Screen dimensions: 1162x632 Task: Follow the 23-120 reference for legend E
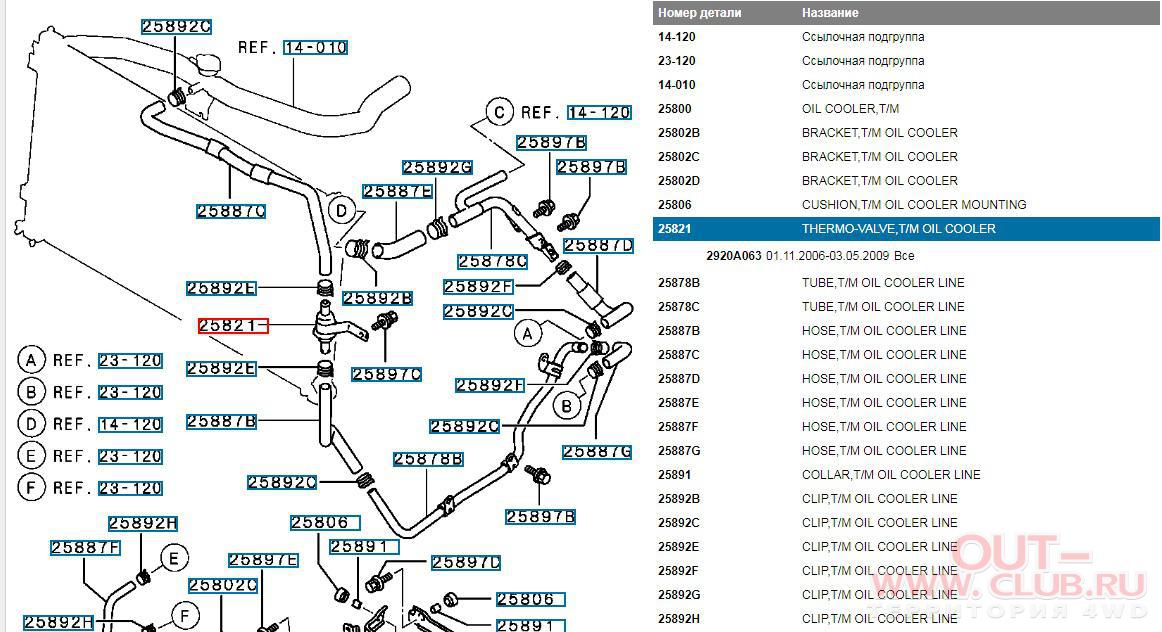click(x=130, y=456)
